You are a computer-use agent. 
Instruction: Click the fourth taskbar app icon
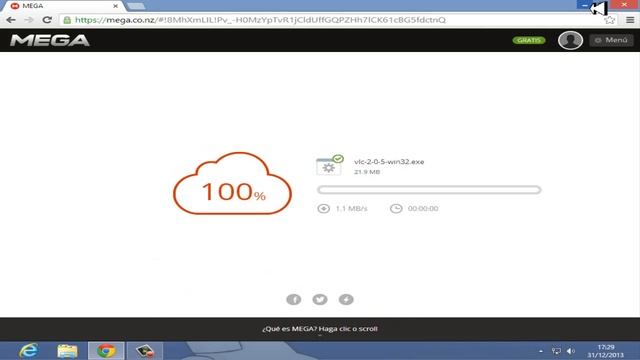[x=145, y=351]
